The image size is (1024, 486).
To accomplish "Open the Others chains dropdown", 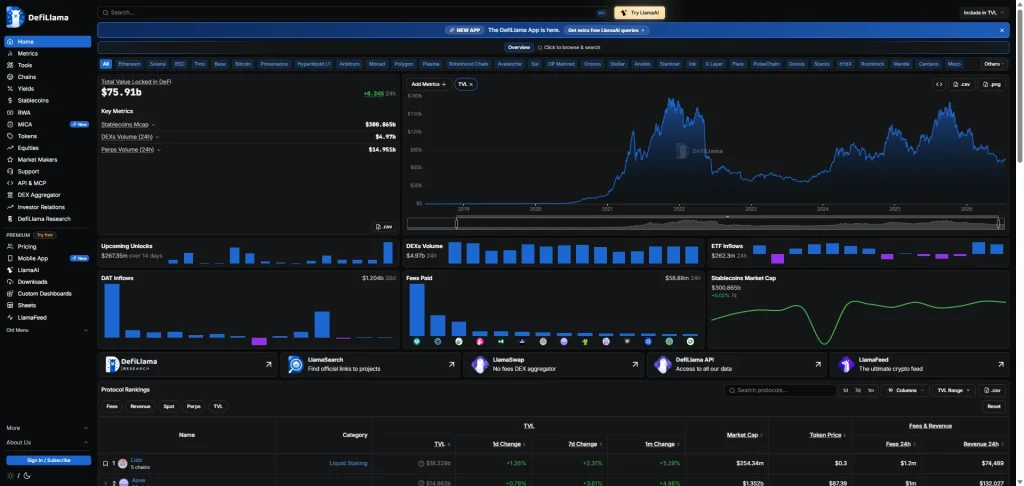I will click(x=995, y=64).
